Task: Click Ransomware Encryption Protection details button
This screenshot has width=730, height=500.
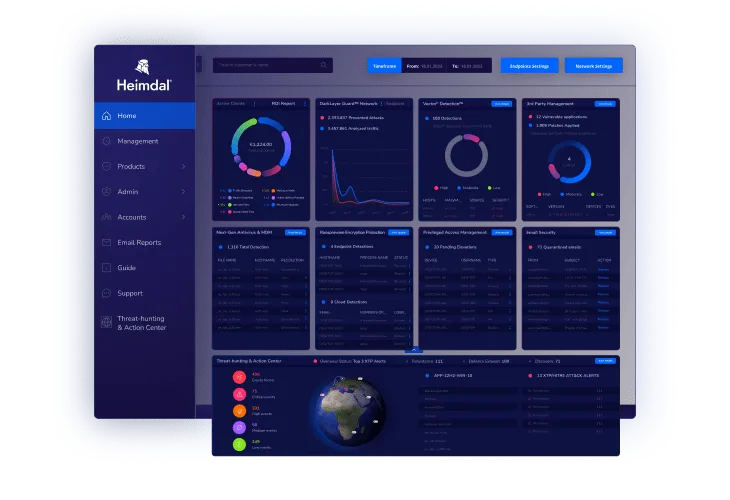Action: 399,232
